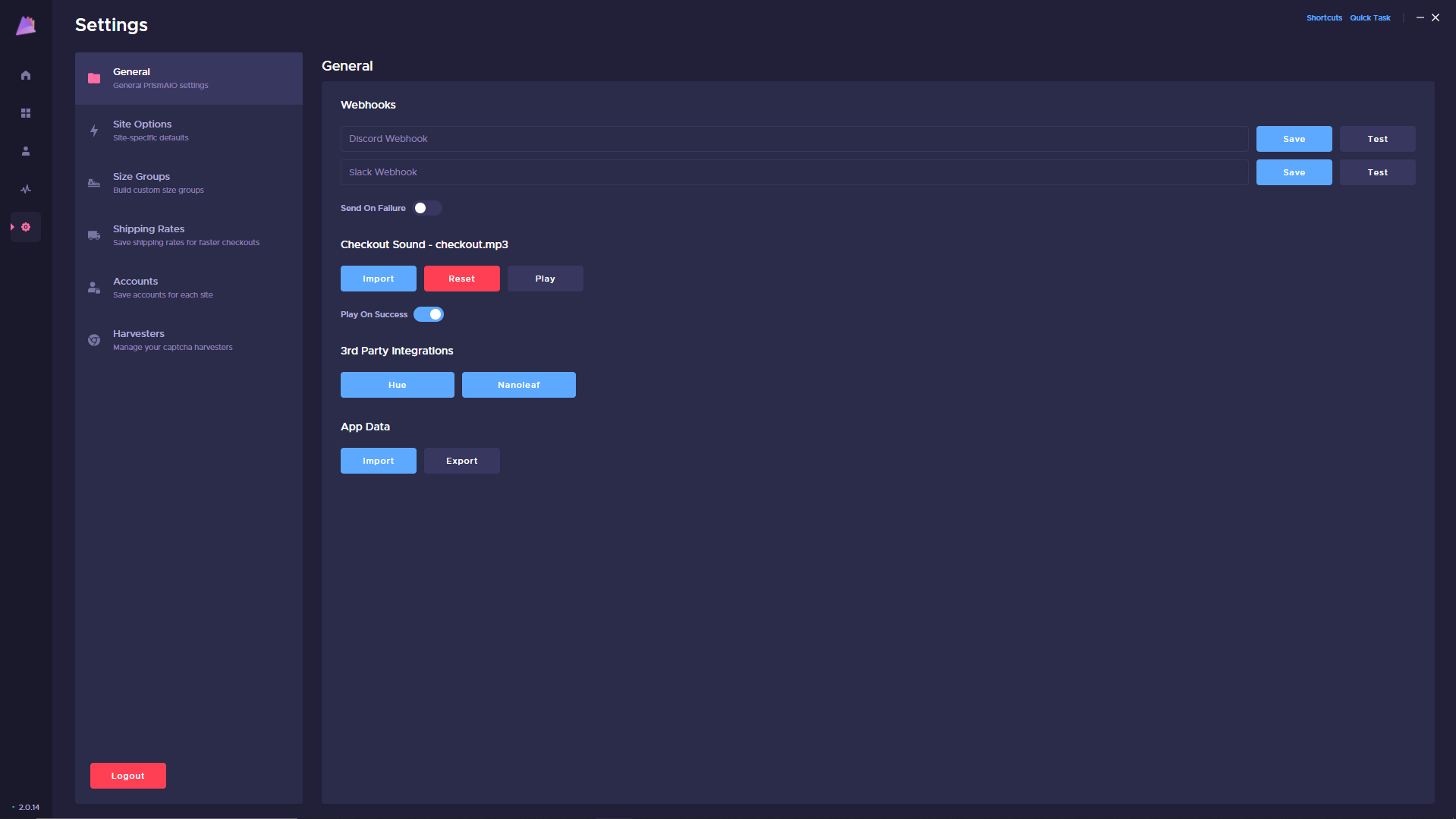Open the Nanoleaf integration
The width and height of the screenshot is (1456, 819).
tap(518, 385)
